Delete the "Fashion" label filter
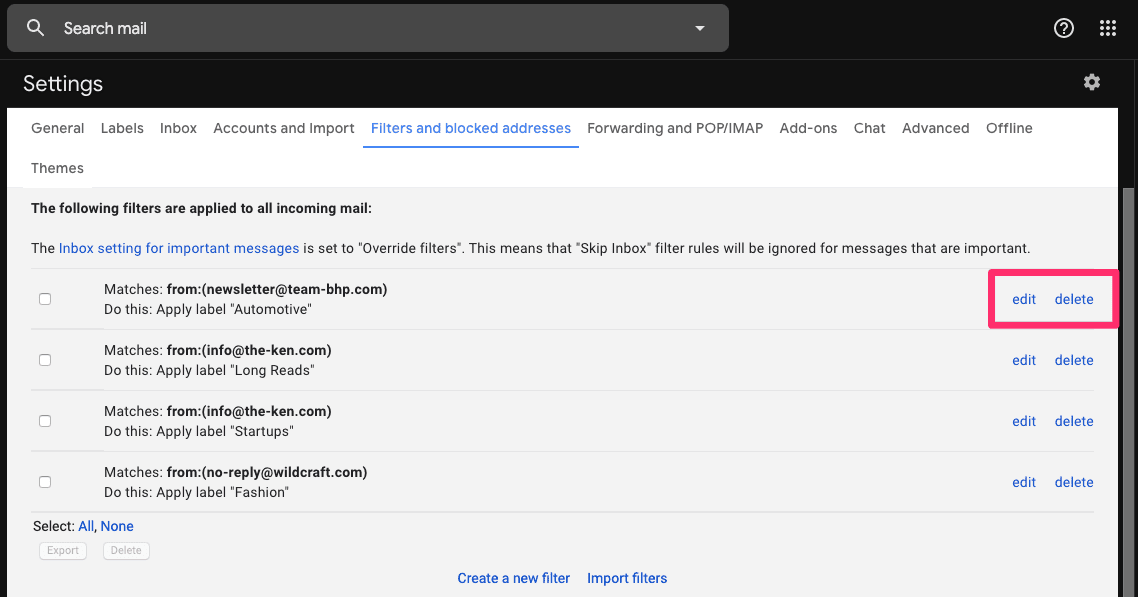The image size is (1138, 597). (x=1074, y=482)
